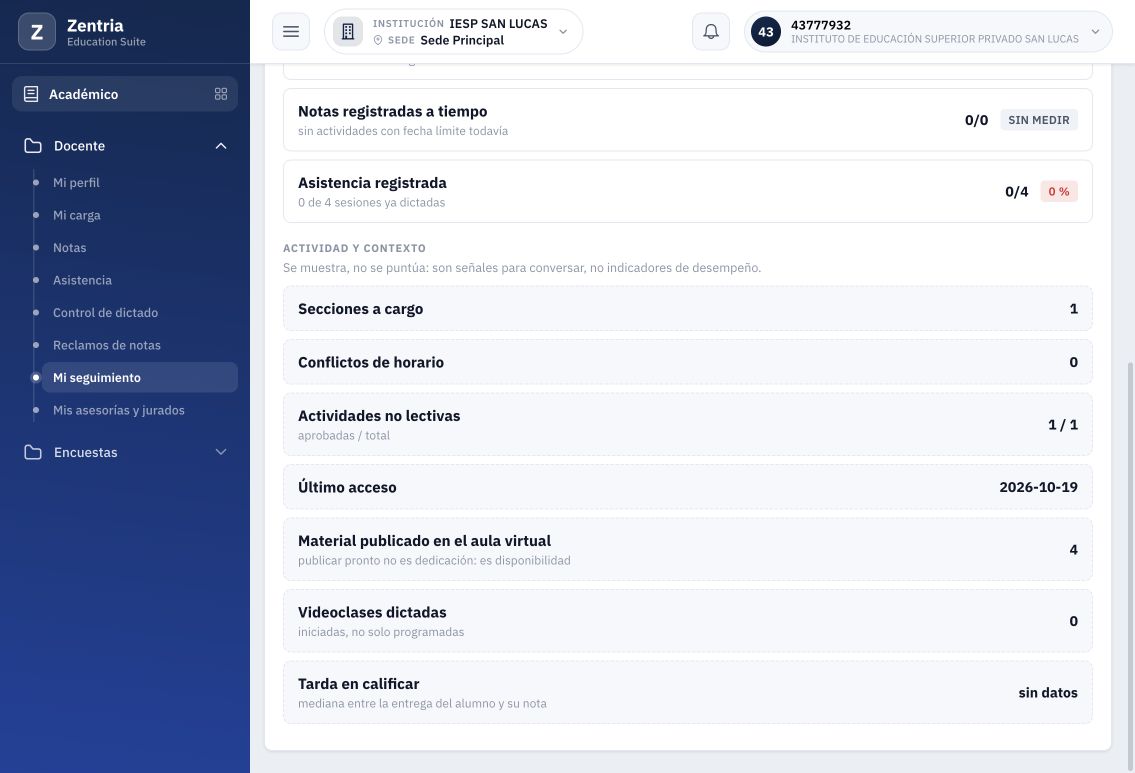Image resolution: width=1135 pixels, height=773 pixels.
Task: Open the notifications bell
Action: tap(711, 32)
